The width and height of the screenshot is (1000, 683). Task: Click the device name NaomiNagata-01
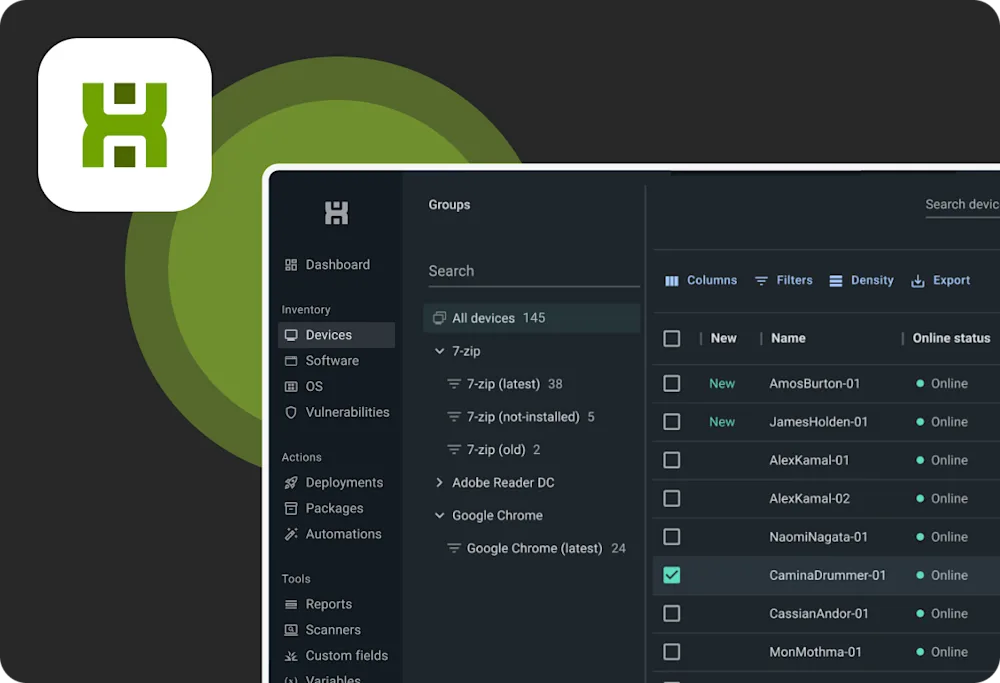pyautogui.click(x=818, y=537)
